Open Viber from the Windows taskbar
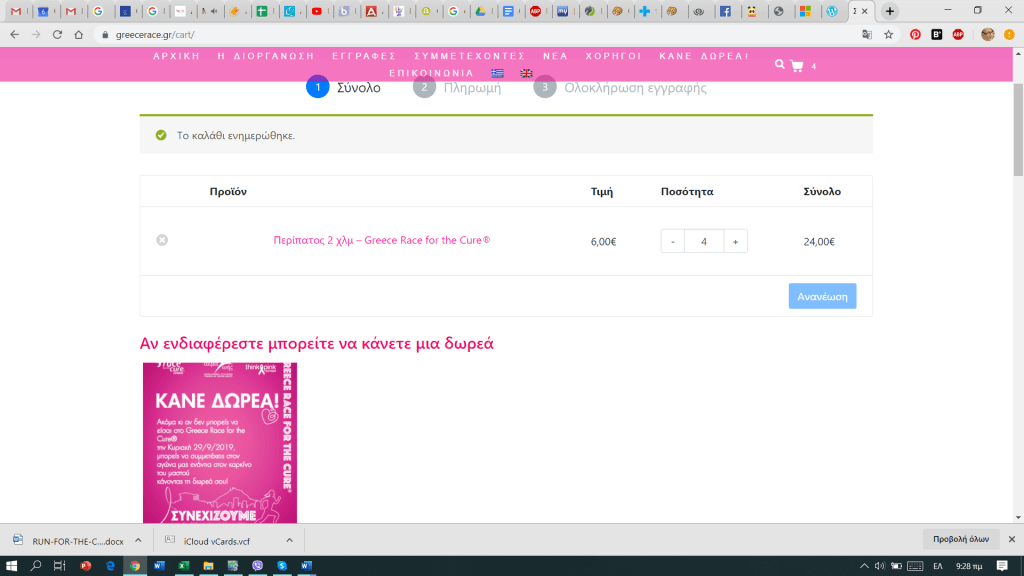Viewport: 1024px width, 576px height. (x=259, y=566)
